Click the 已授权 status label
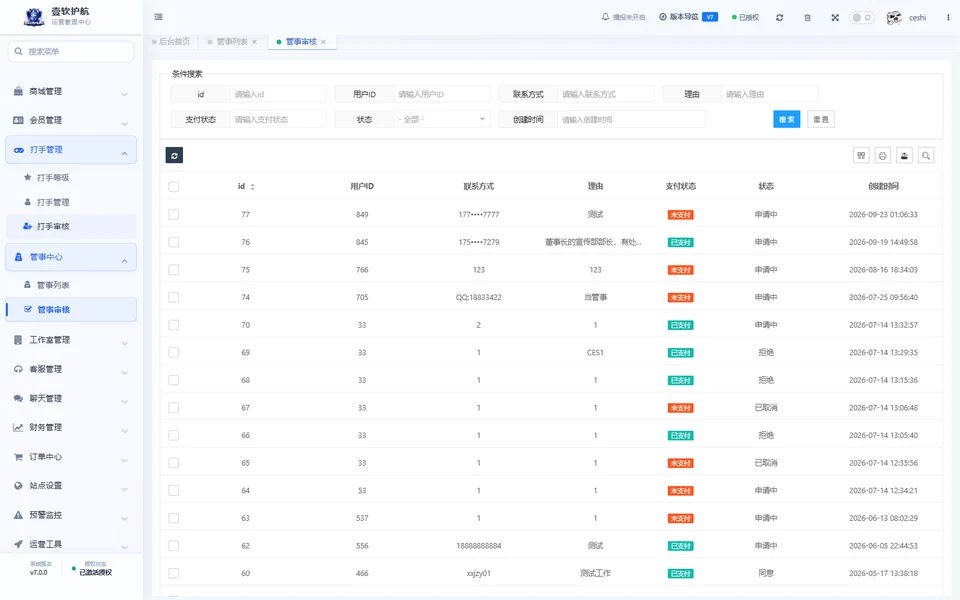 (746, 18)
